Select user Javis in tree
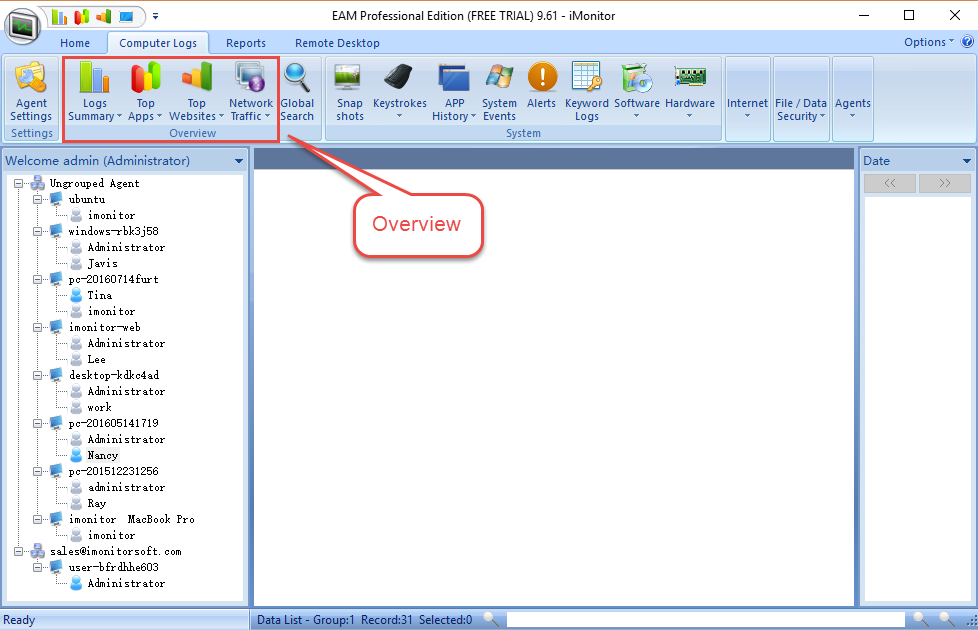Viewport: 978px width, 630px height. [102, 263]
